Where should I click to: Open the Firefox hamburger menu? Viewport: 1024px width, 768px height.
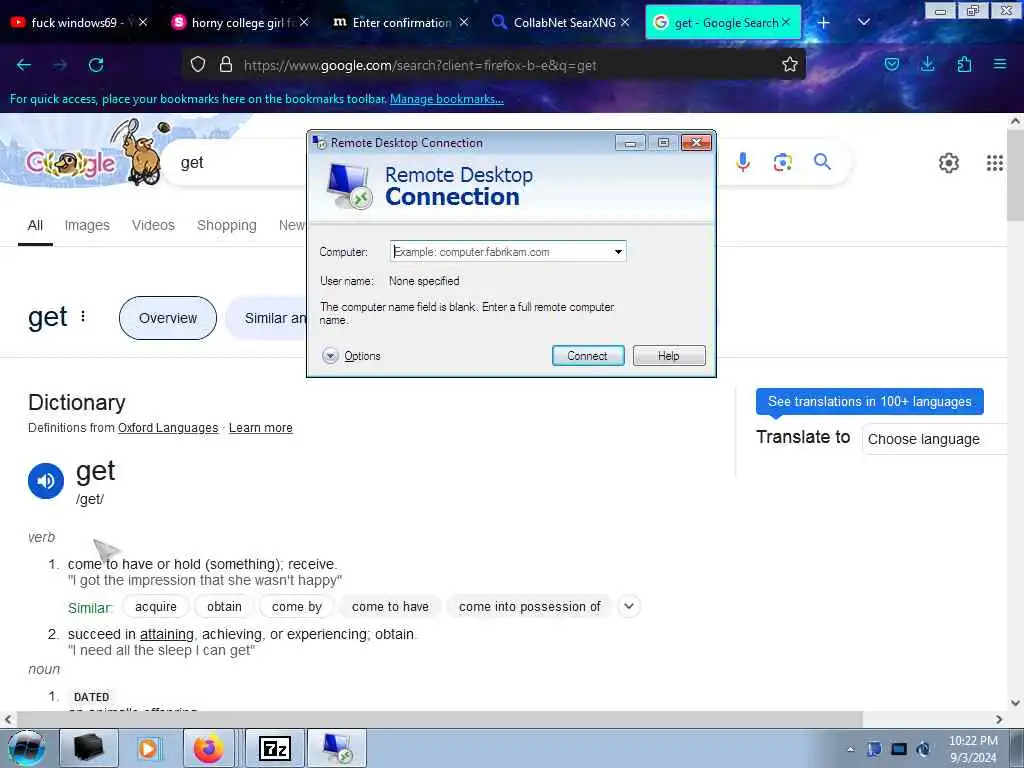(x=999, y=65)
